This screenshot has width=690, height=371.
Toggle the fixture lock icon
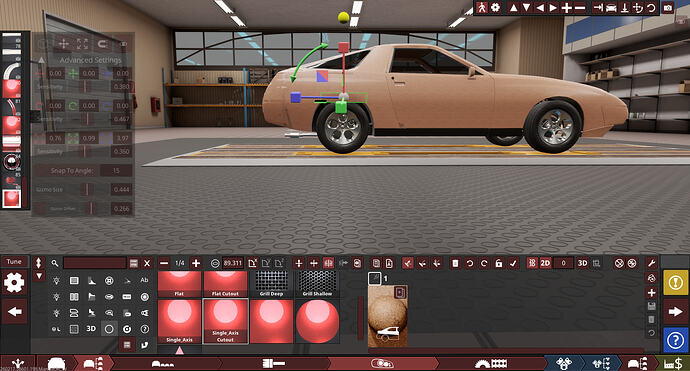tap(499, 263)
